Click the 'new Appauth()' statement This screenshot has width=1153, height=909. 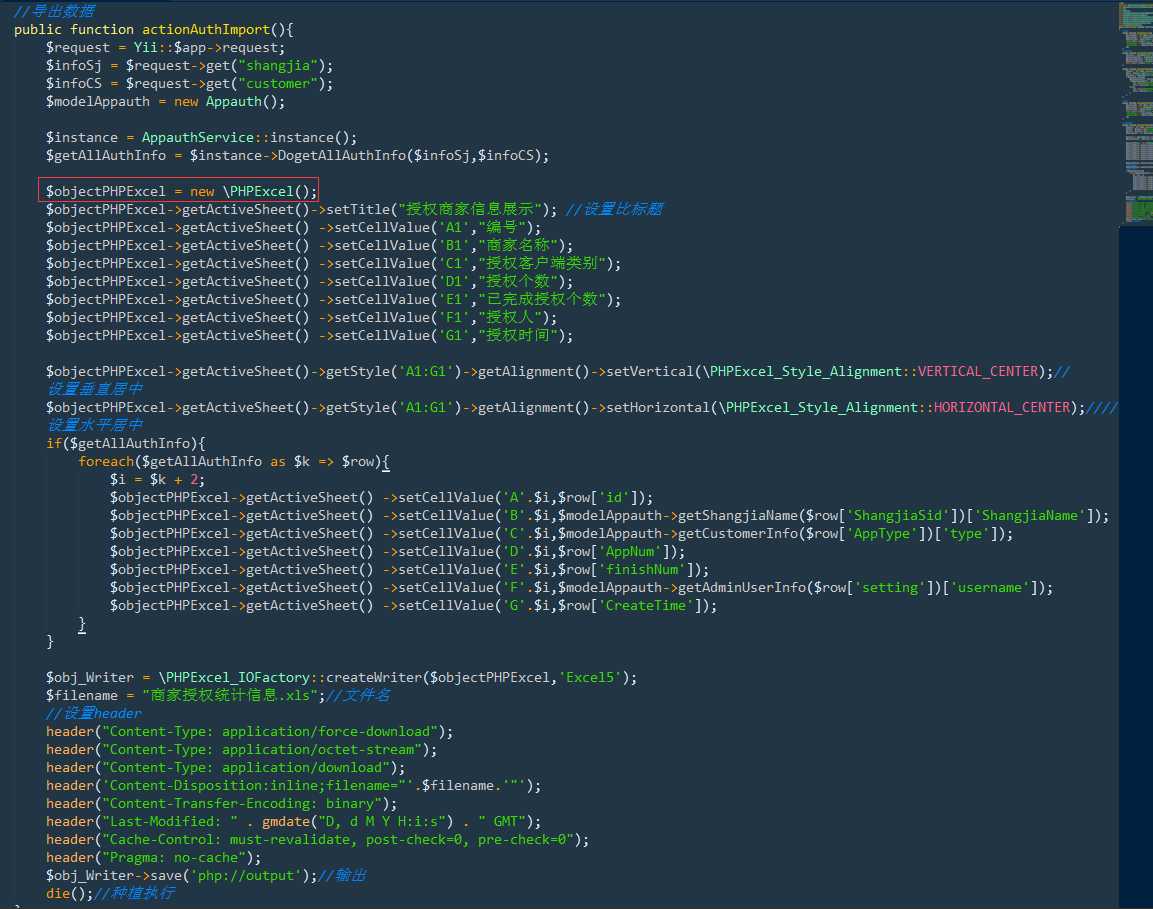point(229,101)
